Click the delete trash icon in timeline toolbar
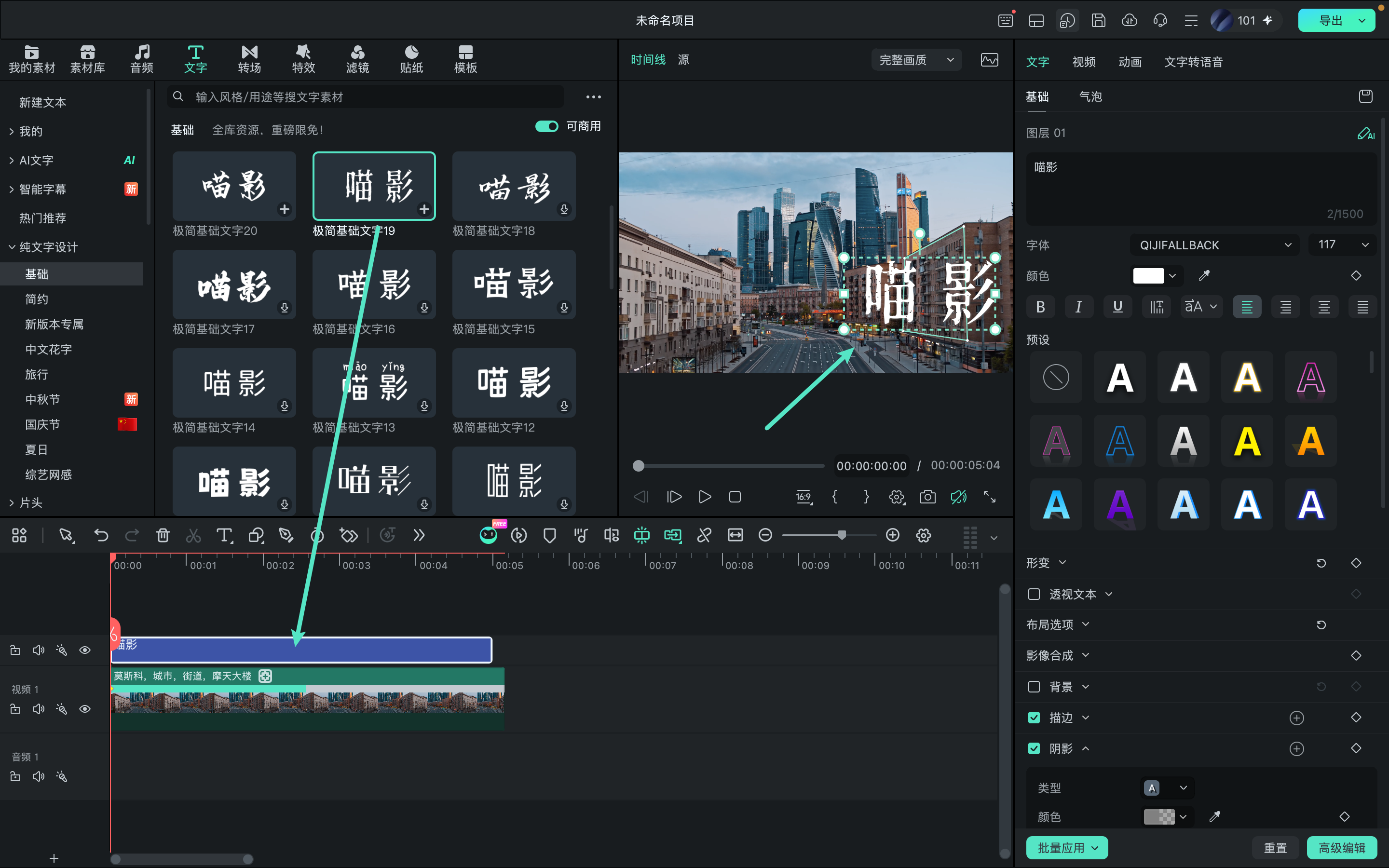 163,535
